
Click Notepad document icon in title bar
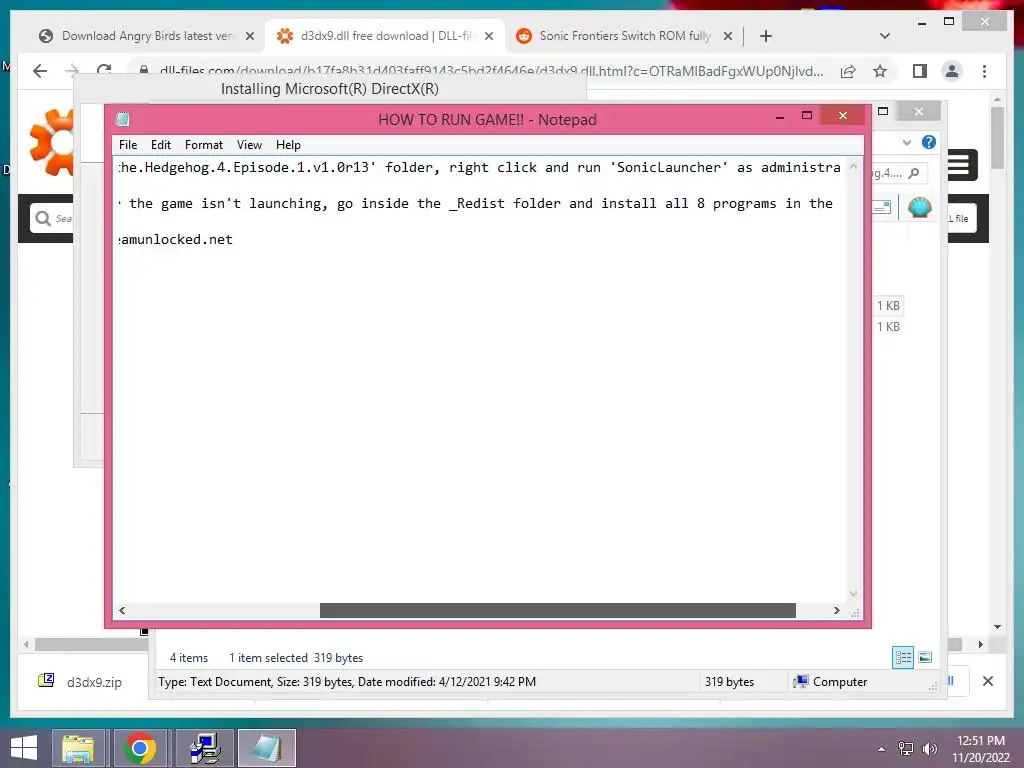pos(123,119)
